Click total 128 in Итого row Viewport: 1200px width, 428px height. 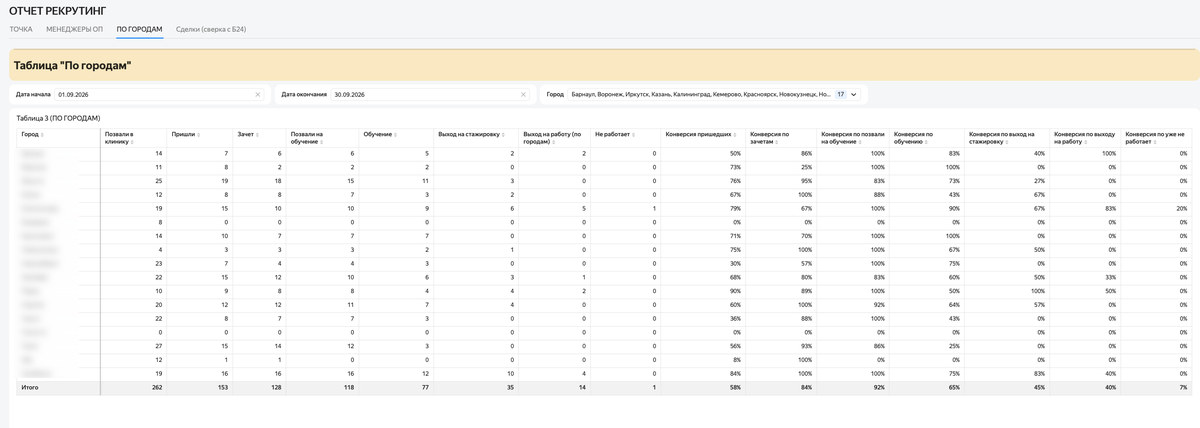click(275, 387)
